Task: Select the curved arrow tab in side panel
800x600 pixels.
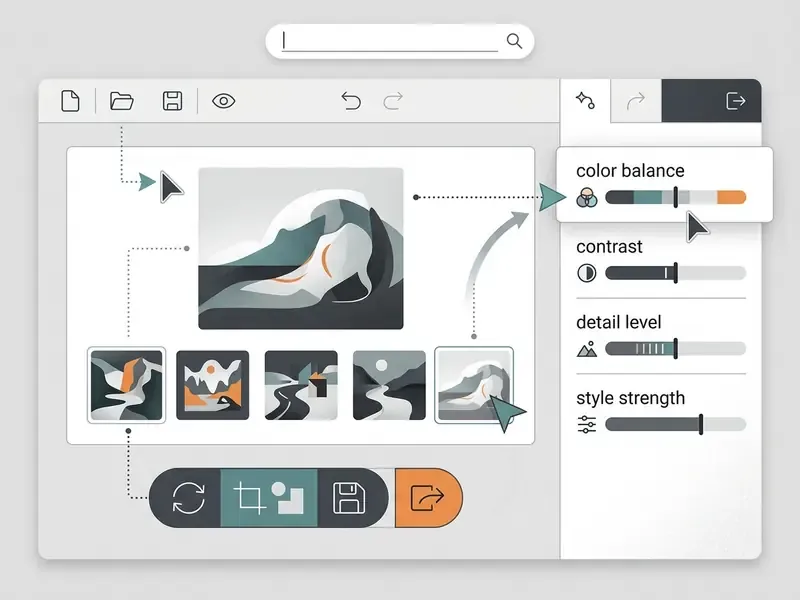Action: click(636, 101)
